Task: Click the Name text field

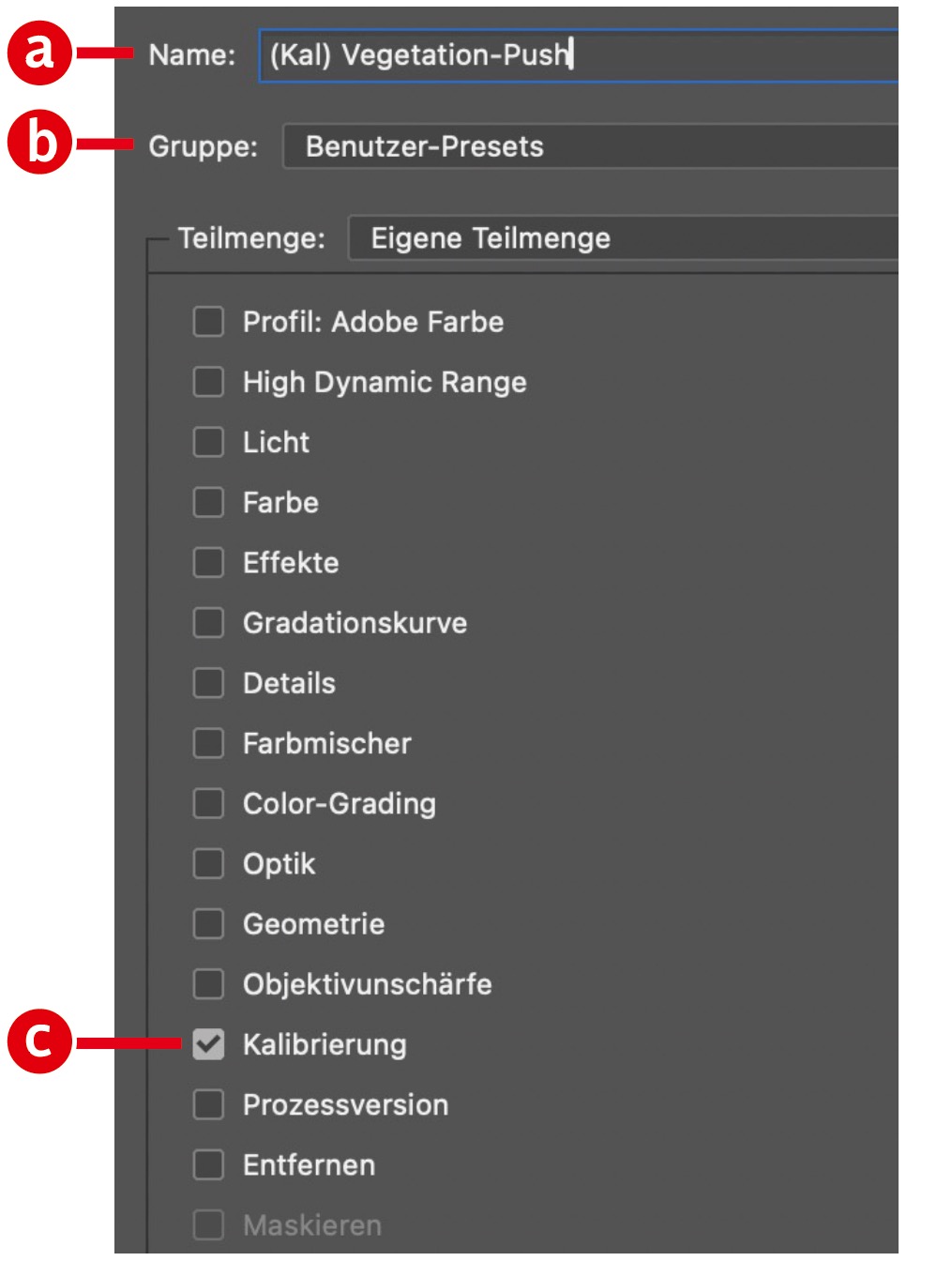Action: pyautogui.click(x=577, y=55)
